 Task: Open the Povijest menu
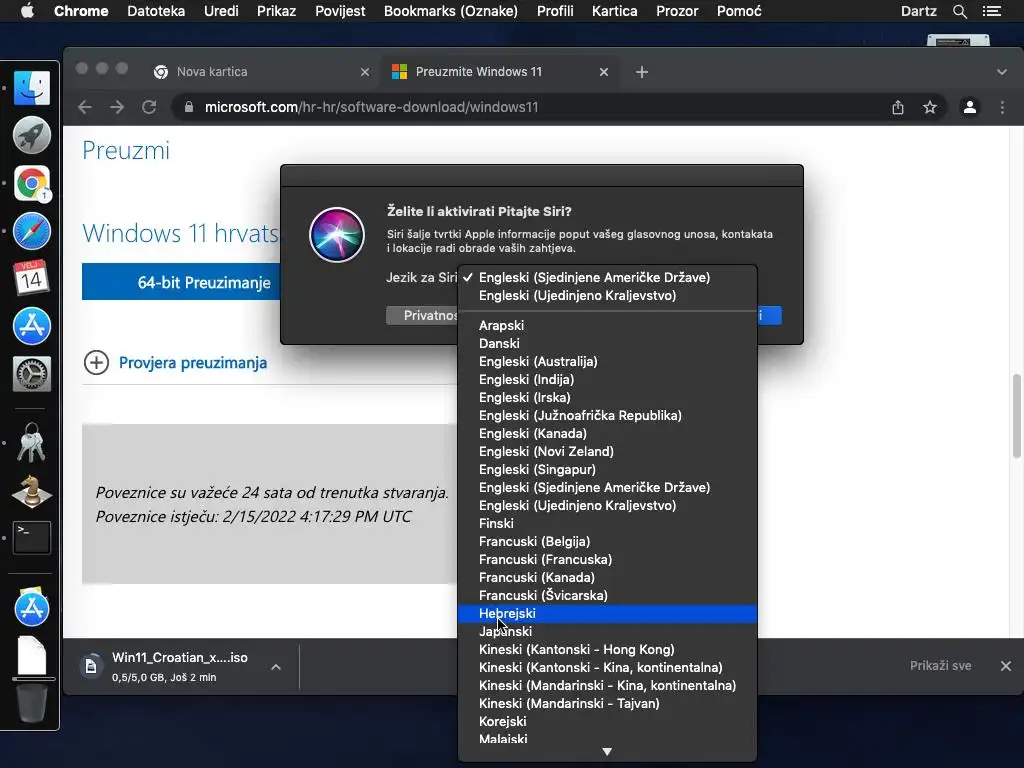340,11
